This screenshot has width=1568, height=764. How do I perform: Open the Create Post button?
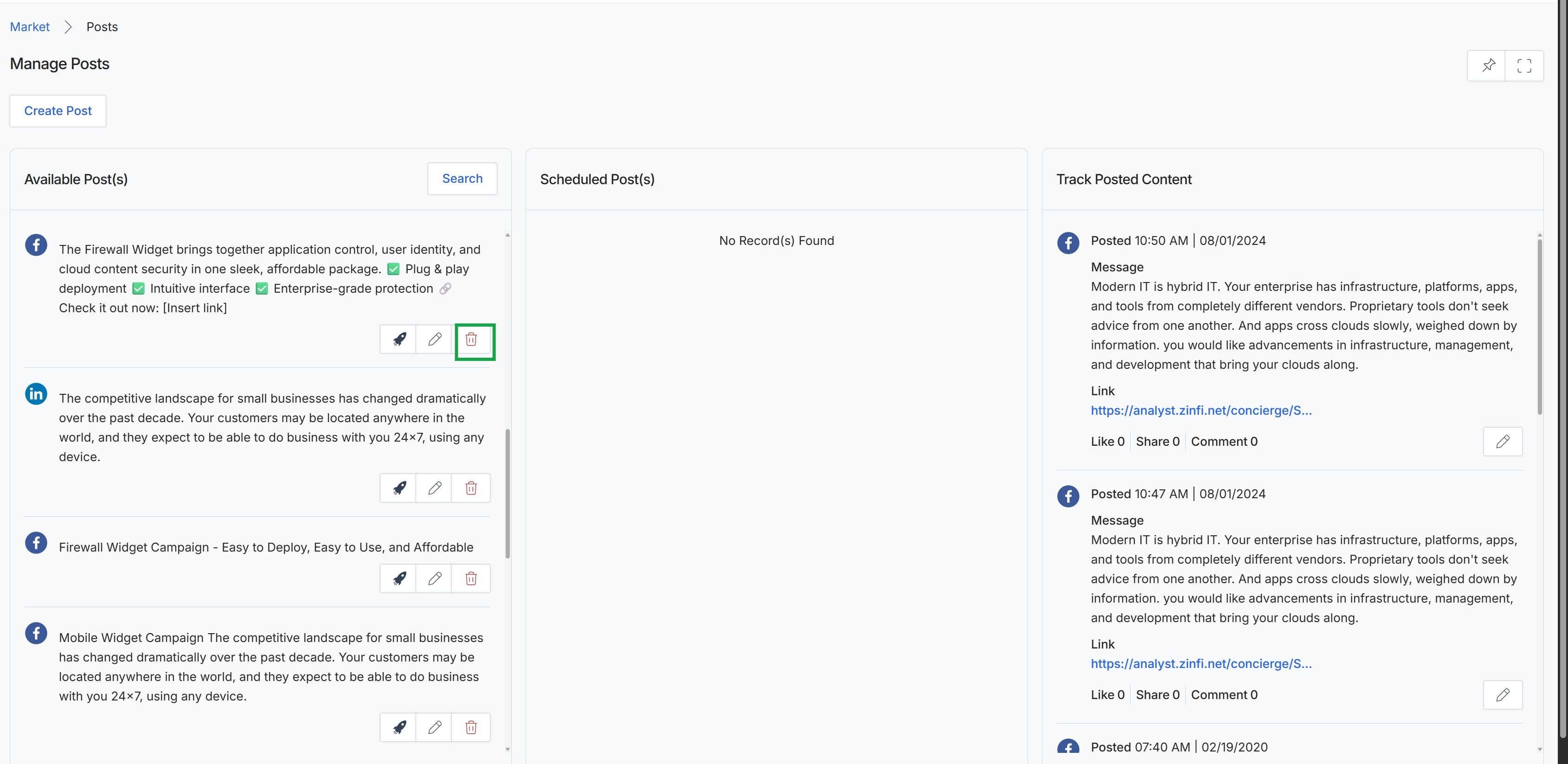click(x=58, y=111)
